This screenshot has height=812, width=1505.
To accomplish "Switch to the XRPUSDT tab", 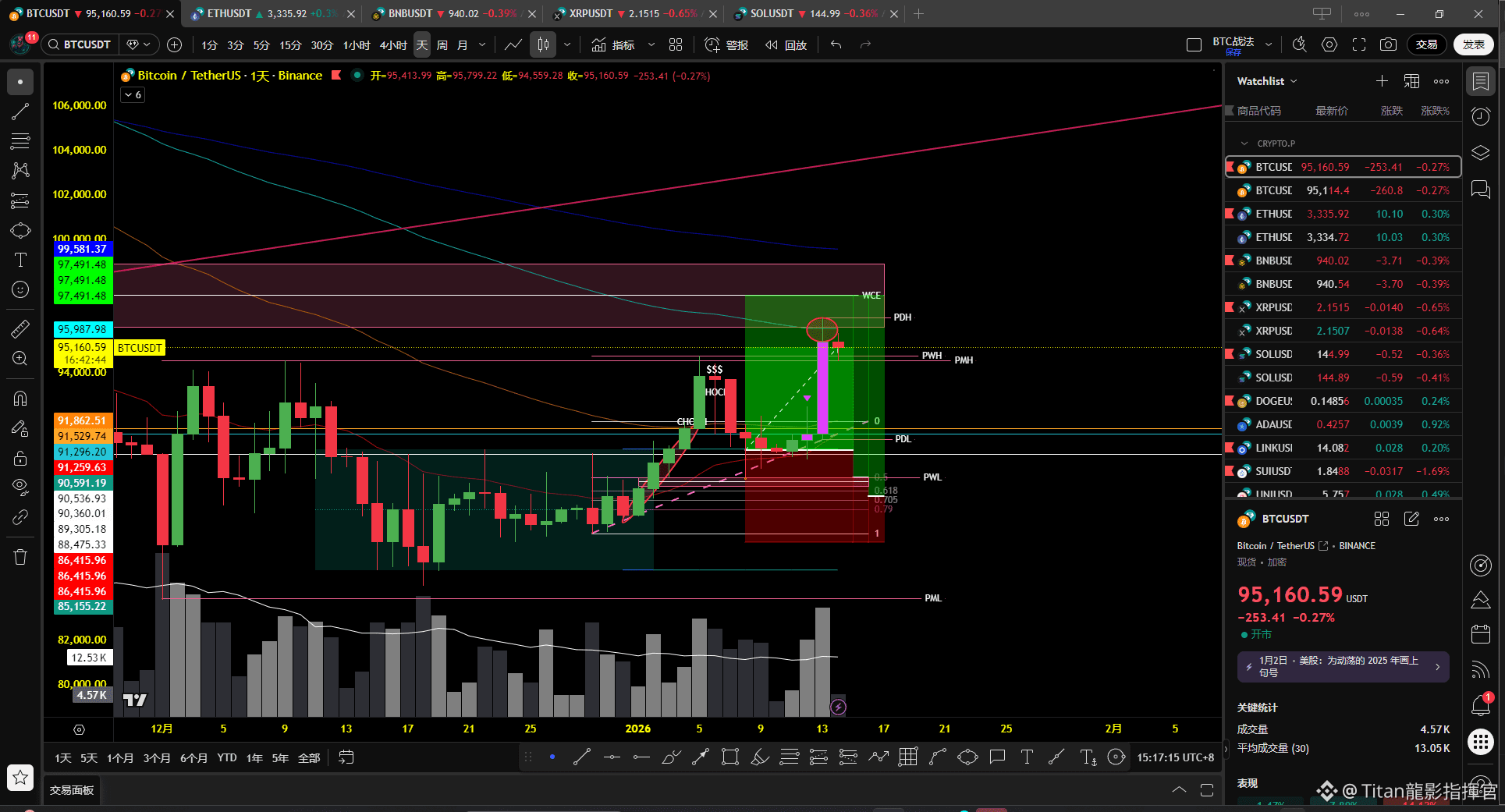I will pos(633,13).
